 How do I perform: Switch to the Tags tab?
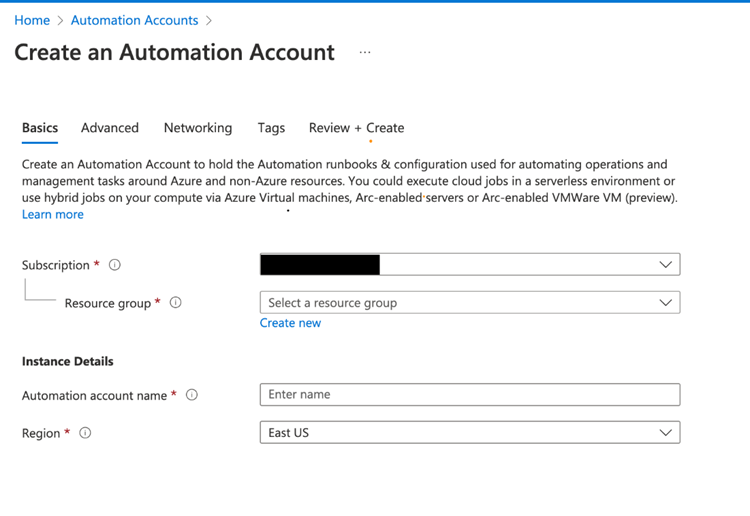pyautogui.click(x=271, y=128)
